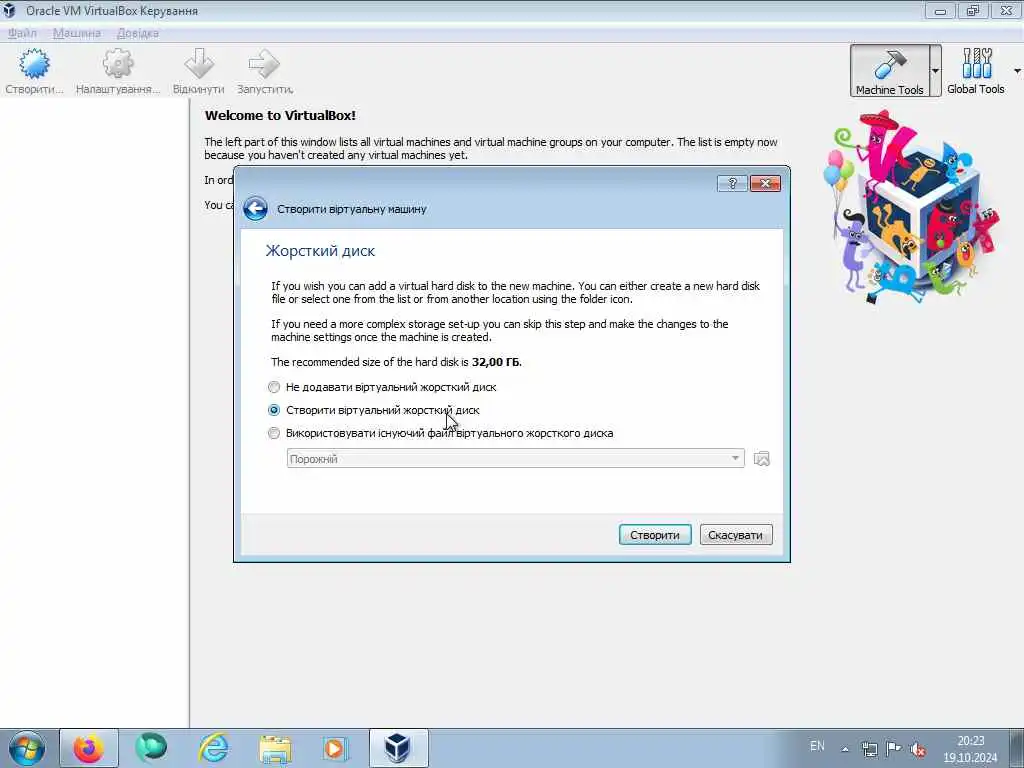Click the muted volume tray icon
The width and height of the screenshot is (1024, 768).
point(918,749)
